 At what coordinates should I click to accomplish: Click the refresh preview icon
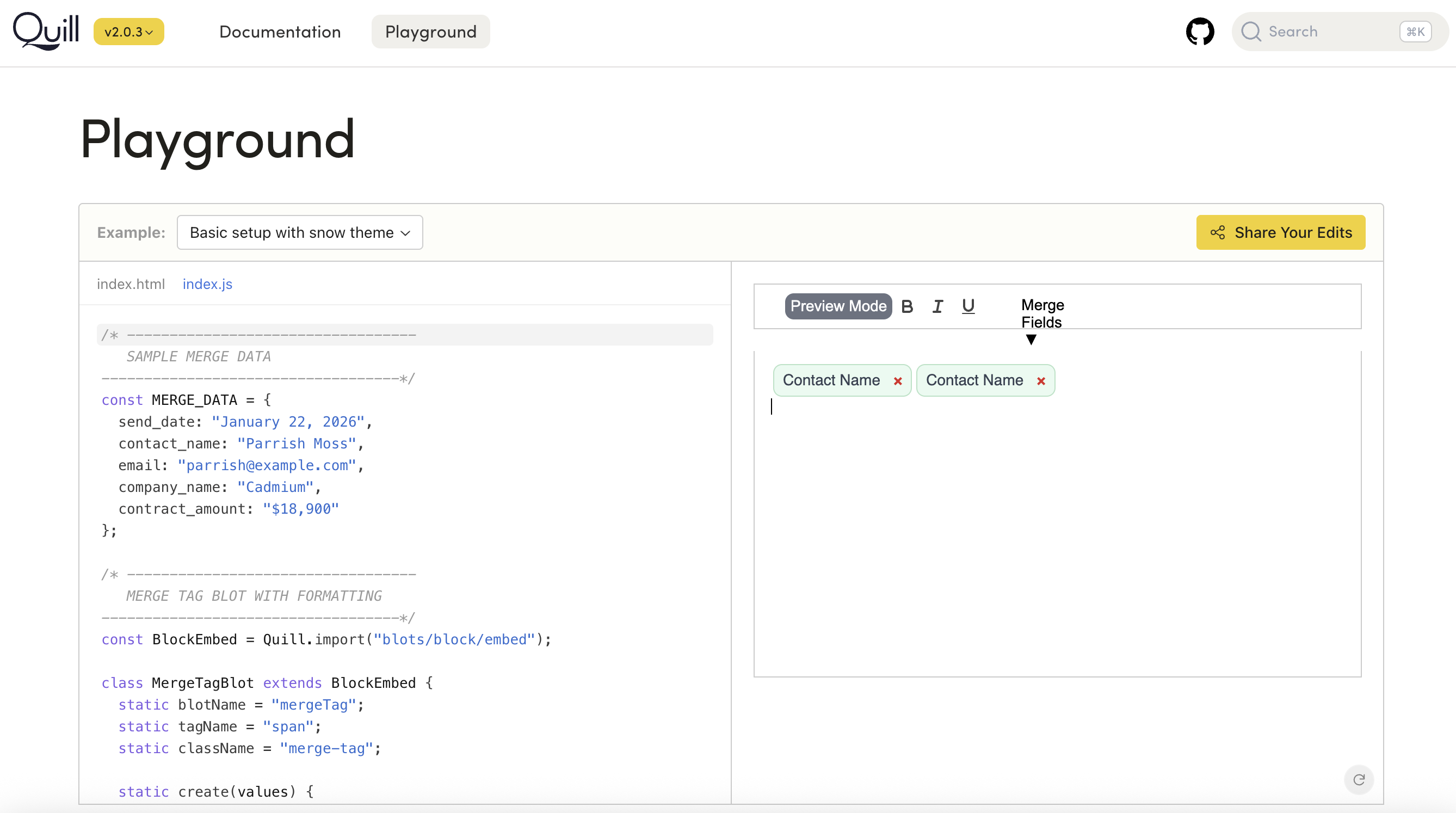click(1358, 780)
